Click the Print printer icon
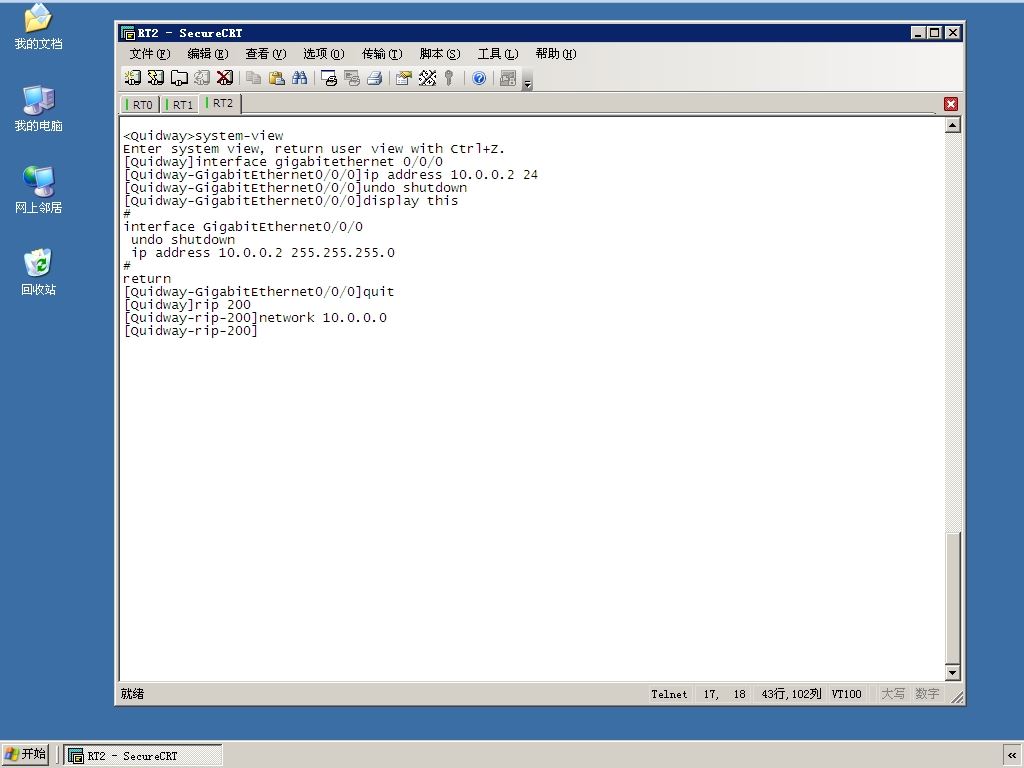Image resolution: width=1024 pixels, height=768 pixels. point(375,78)
